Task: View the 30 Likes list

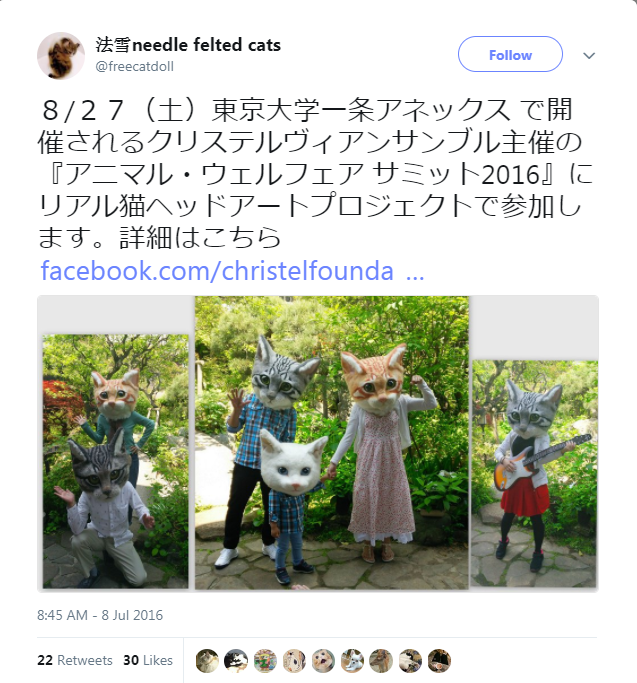Action: pyautogui.click(x=148, y=660)
